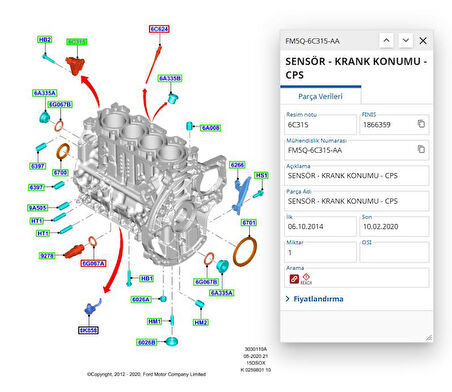The width and height of the screenshot is (452, 392).
Task: Select the highlighted 6C315 callout label
Action: [77, 42]
